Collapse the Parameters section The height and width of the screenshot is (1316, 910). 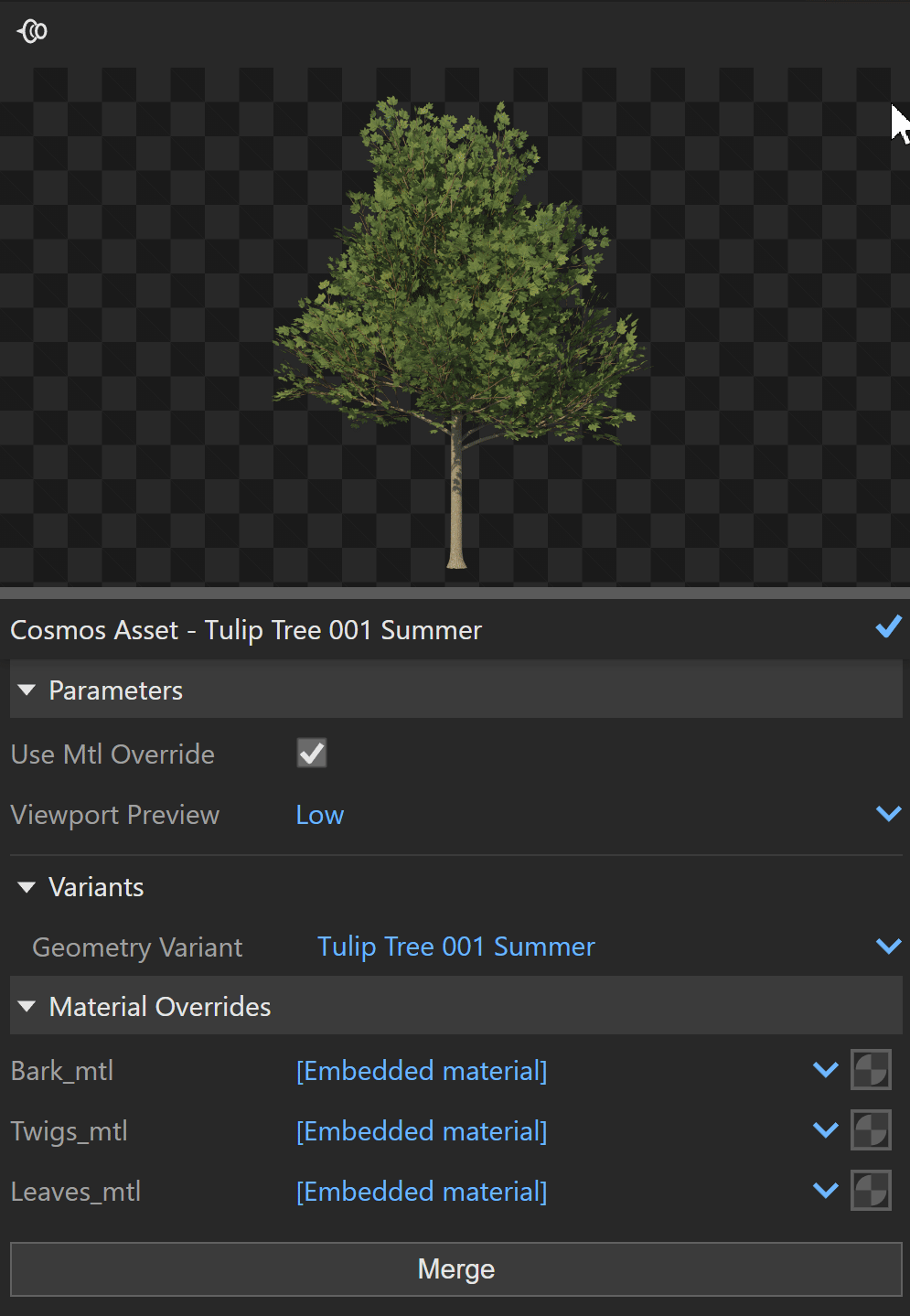27,690
